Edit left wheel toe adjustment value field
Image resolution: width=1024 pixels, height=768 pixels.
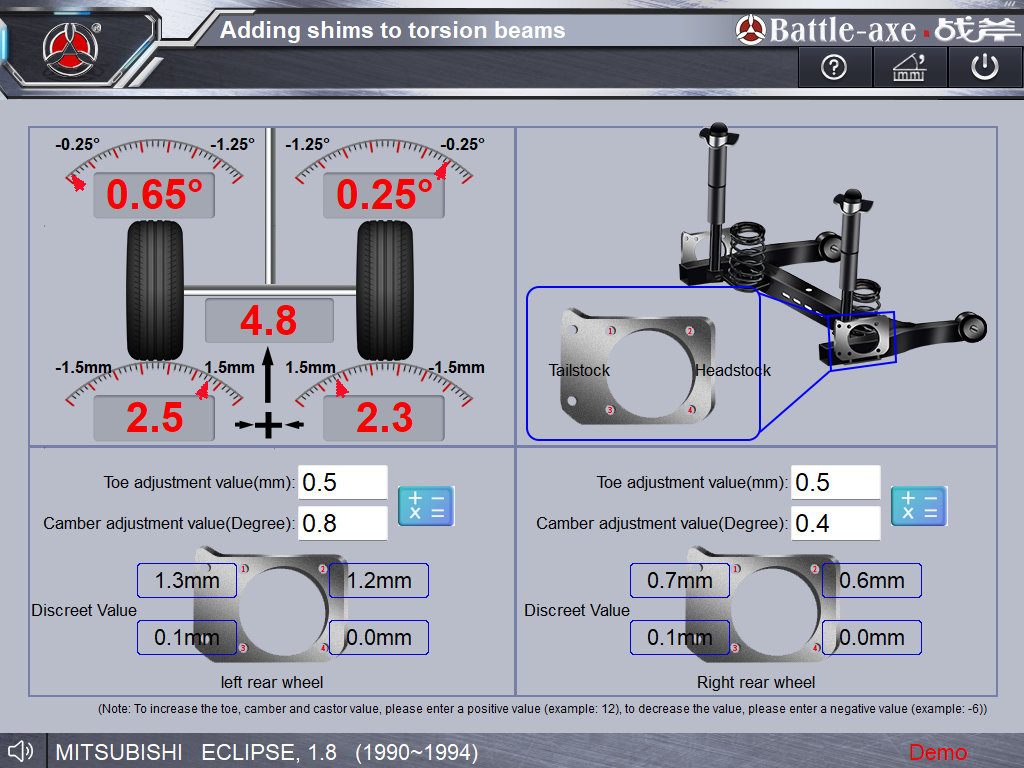click(342, 482)
